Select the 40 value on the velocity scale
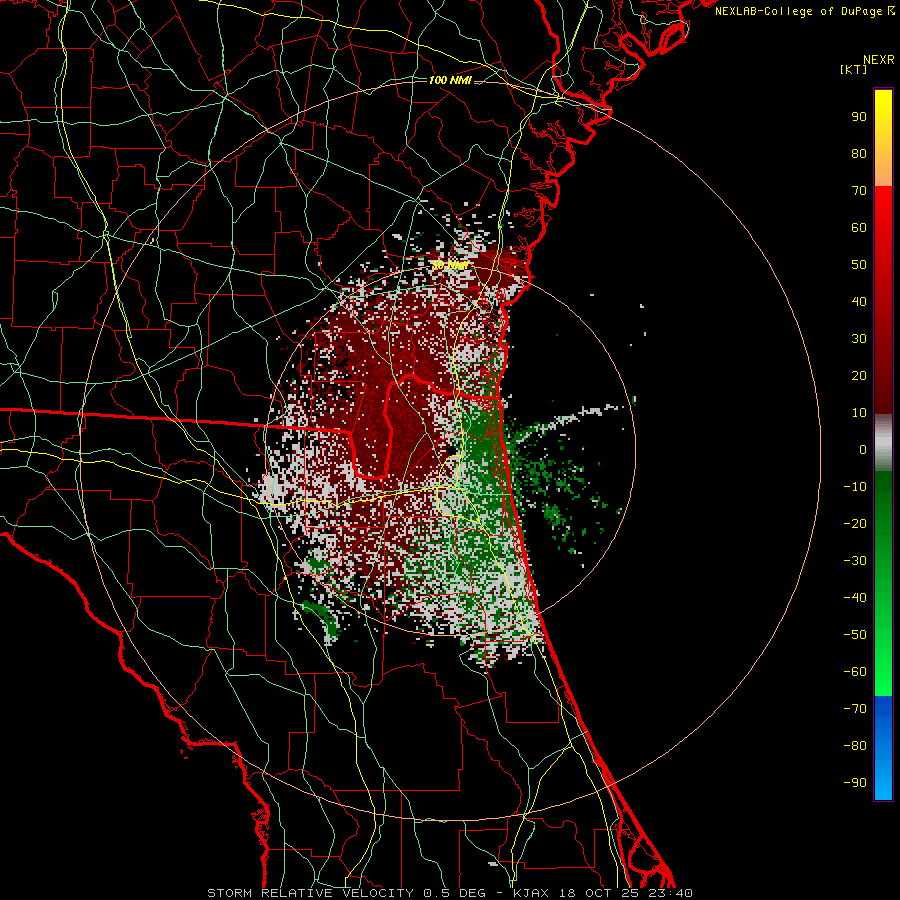The height and width of the screenshot is (900, 900). tap(859, 302)
